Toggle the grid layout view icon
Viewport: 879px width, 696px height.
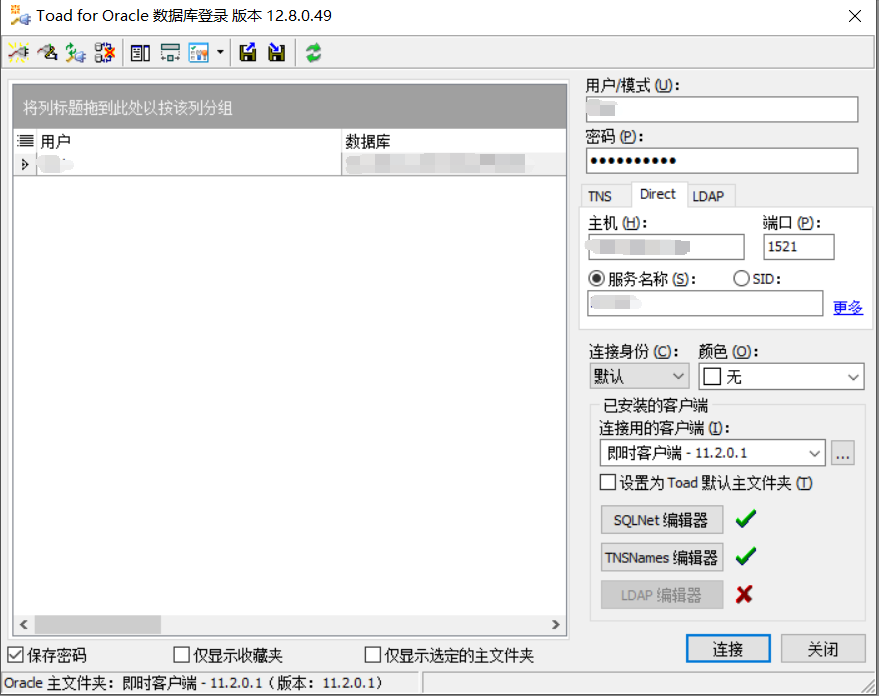point(168,52)
